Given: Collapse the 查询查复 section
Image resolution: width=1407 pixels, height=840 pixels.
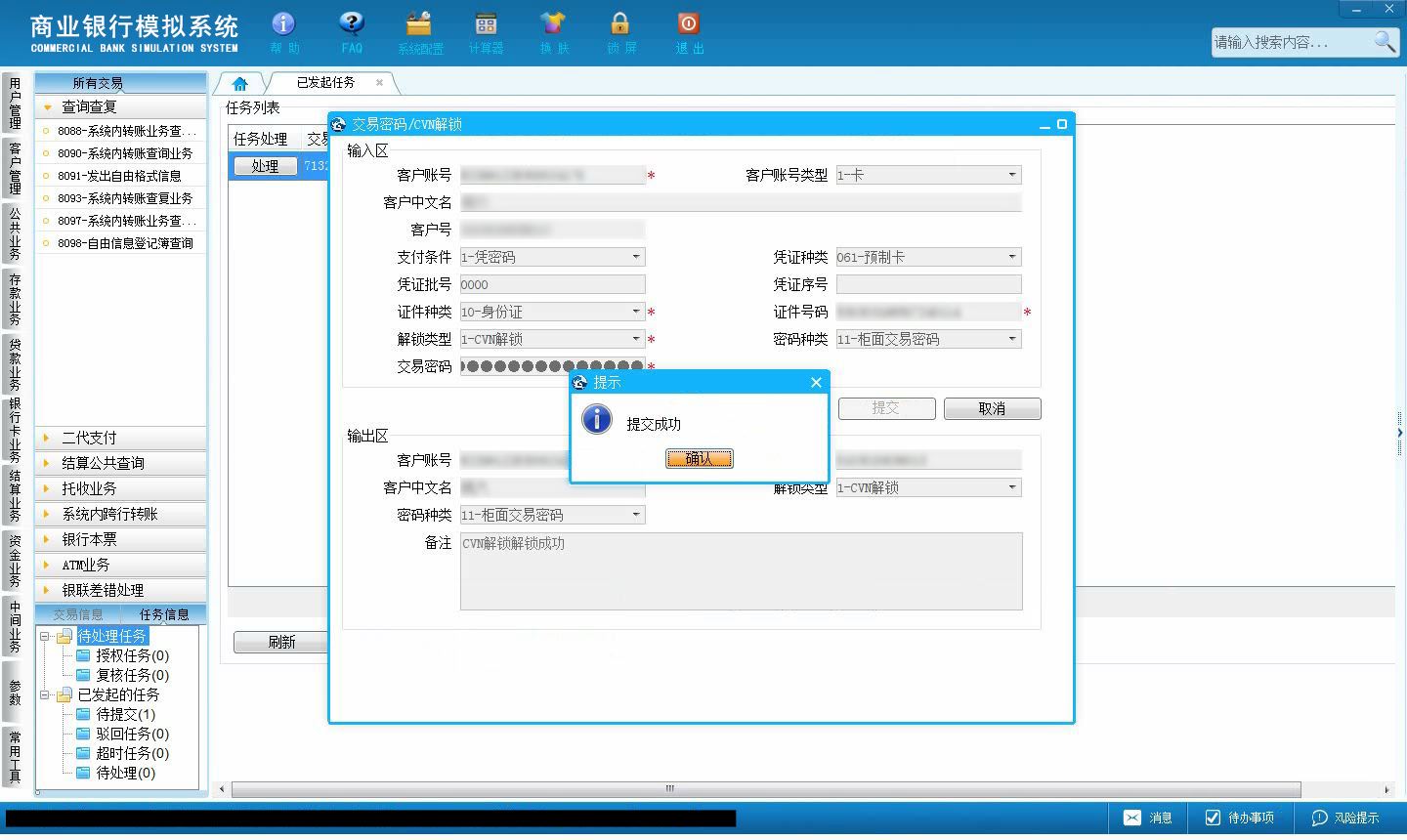Looking at the screenshot, I should (x=121, y=107).
